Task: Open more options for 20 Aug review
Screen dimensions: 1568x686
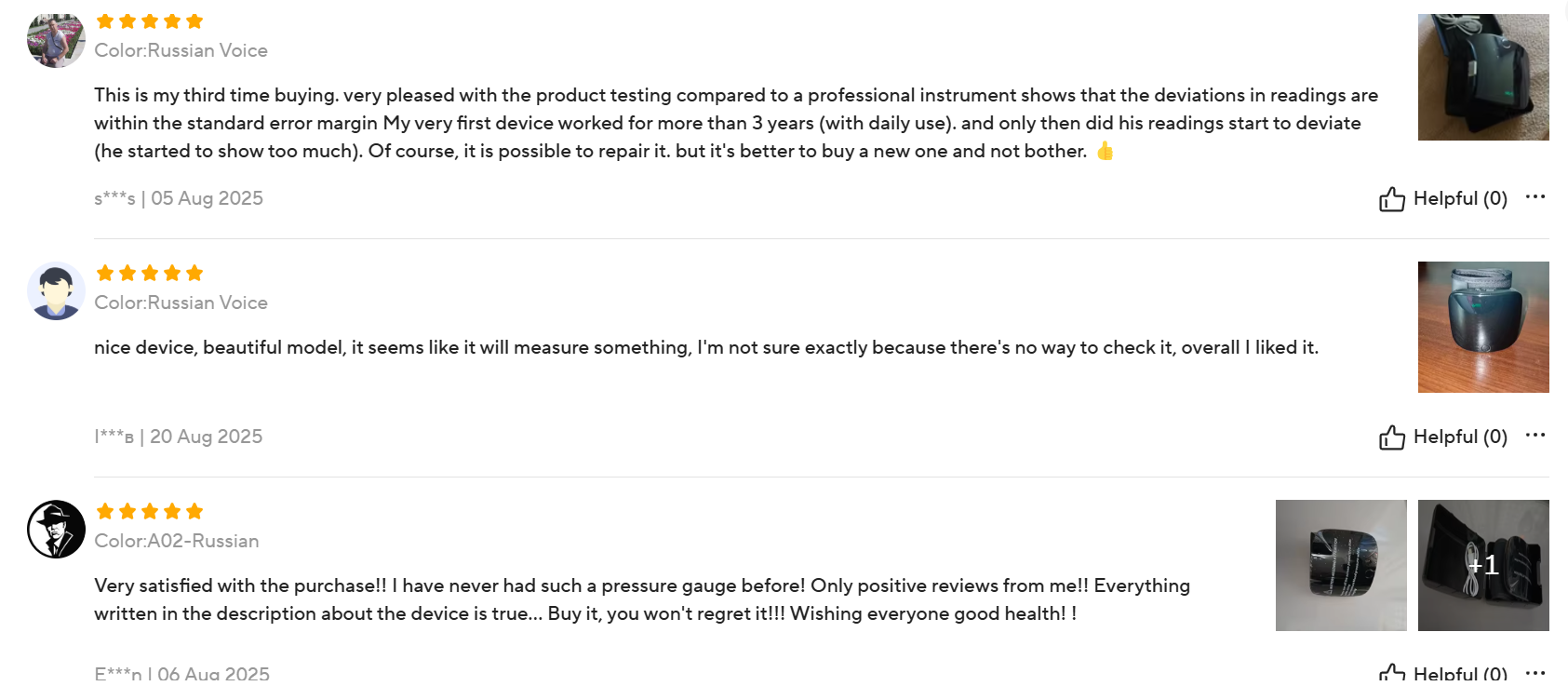Action: coord(1535,436)
